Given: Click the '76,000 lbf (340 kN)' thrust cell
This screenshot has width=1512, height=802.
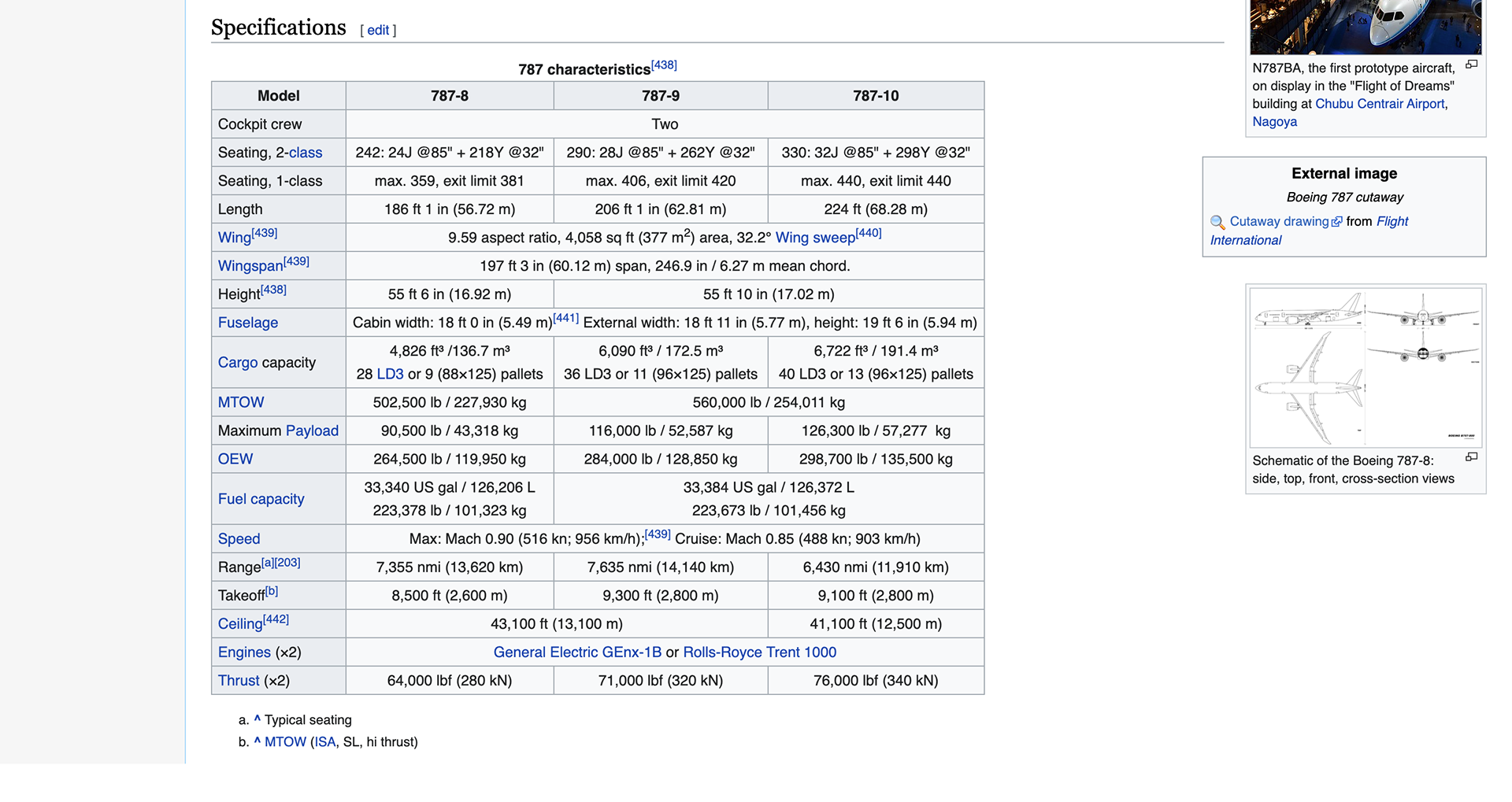Looking at the screenshot, I should (876, 681).
